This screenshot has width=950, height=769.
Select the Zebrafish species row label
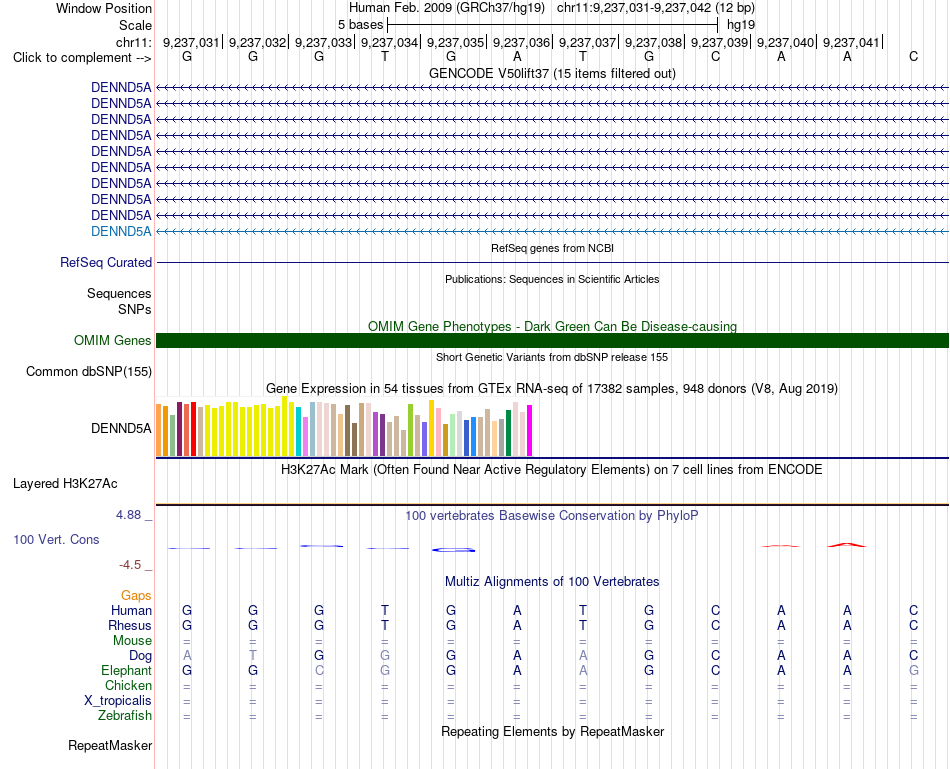click(x=125, y=716)
